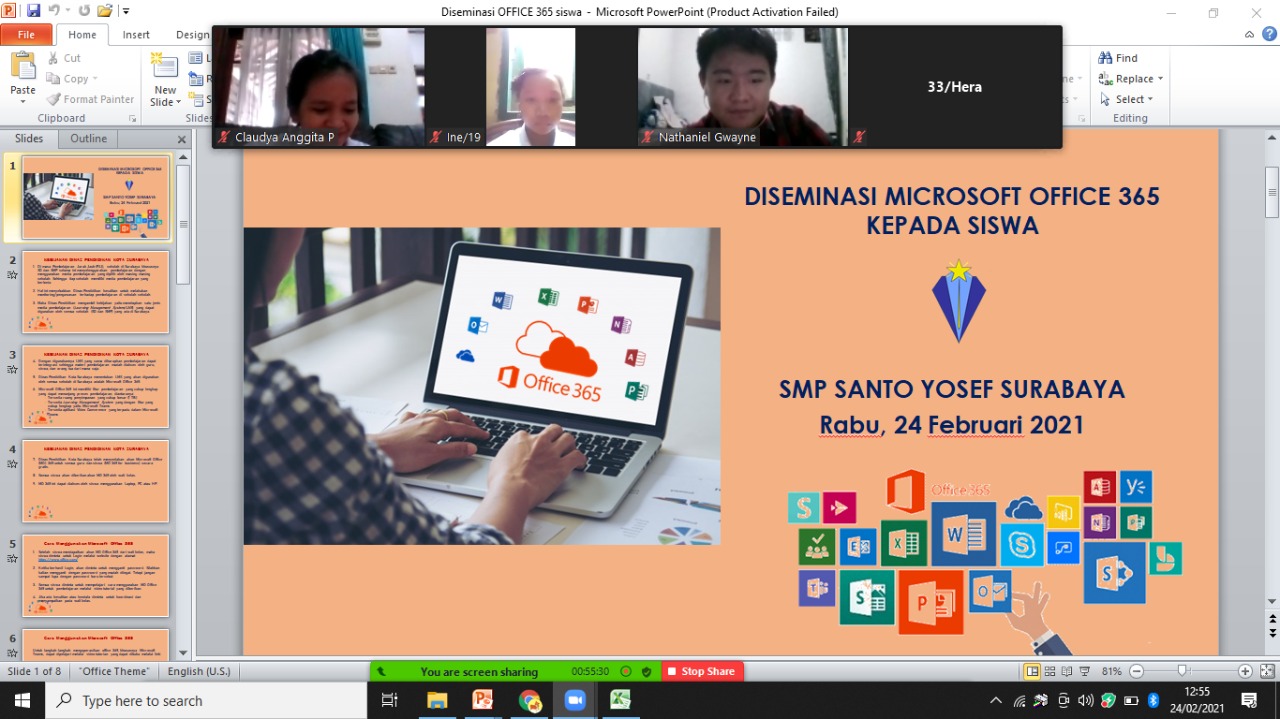Image resolution: width=1280 pixels, height=719 pixels.
Task: Click the Open folder icon in Quick Access Toolbar
Action: coord(105,11)
